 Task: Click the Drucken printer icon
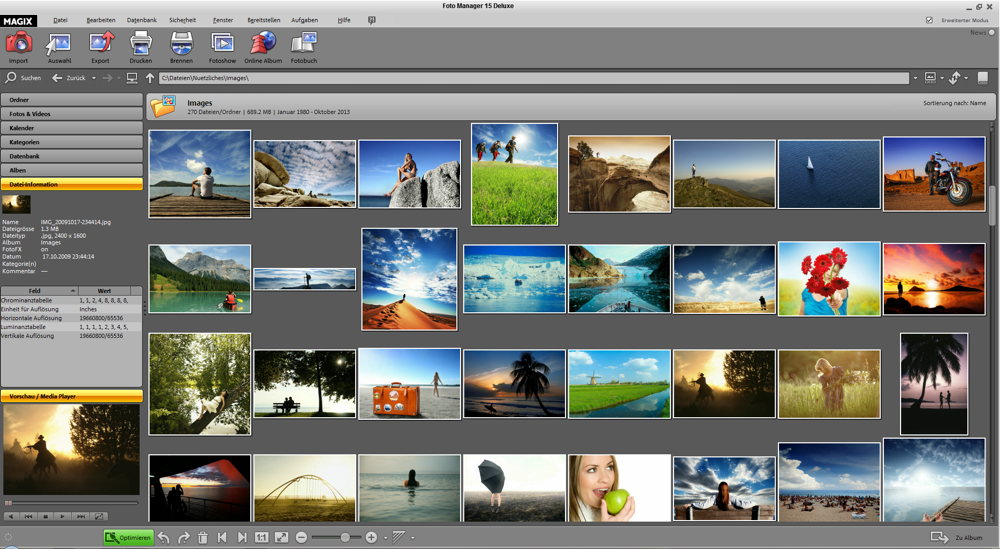(141, 43)
